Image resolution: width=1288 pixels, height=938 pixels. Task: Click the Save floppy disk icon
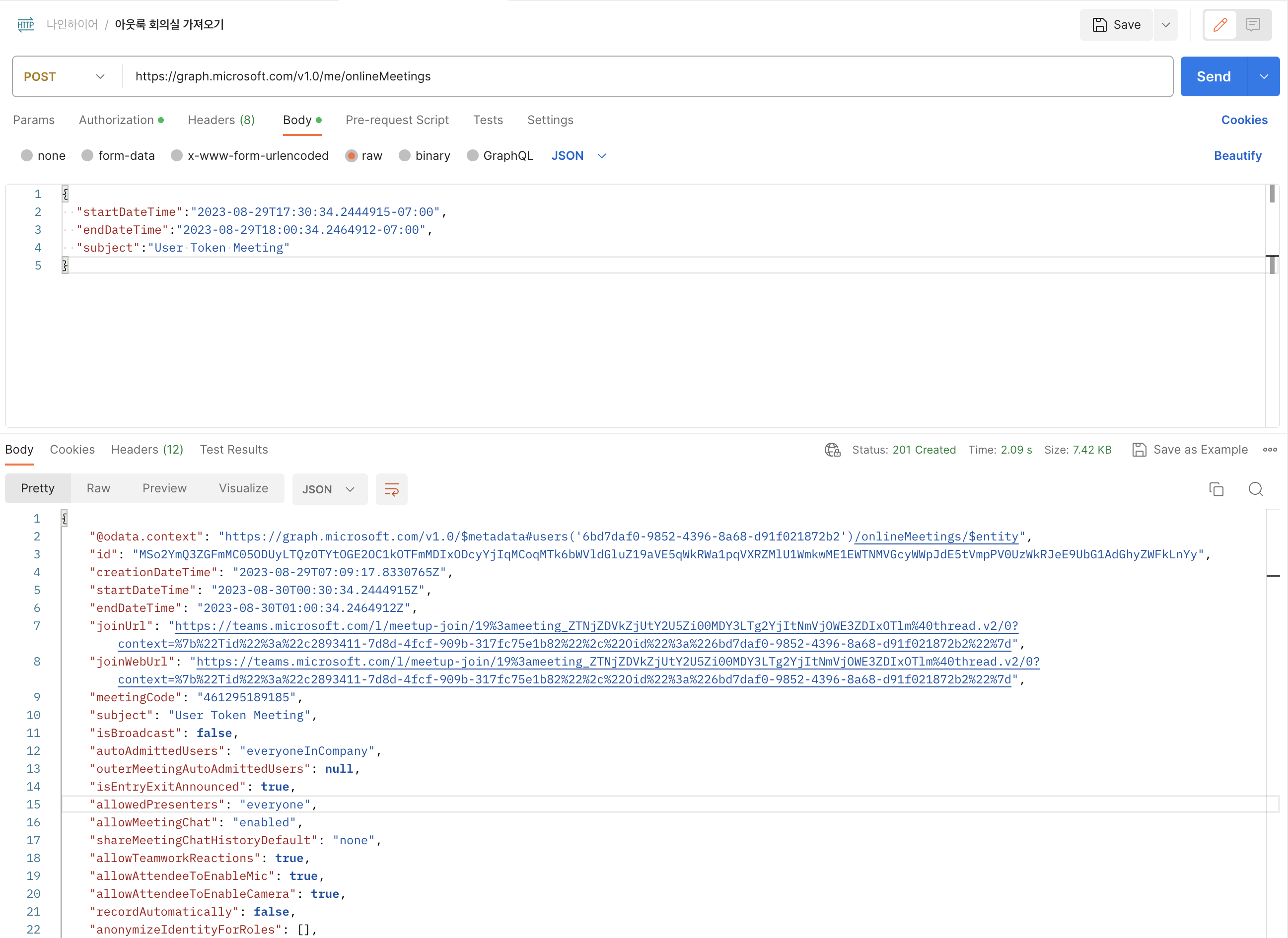click(1099, 24)
